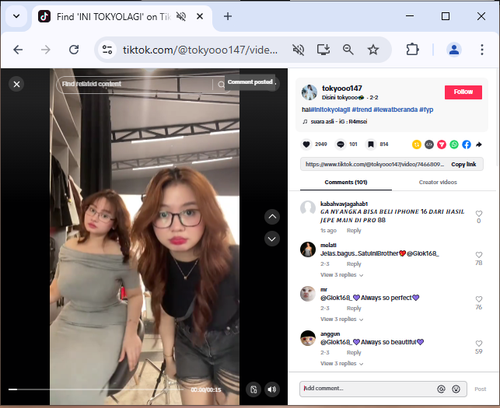
Task: Like the 'Always so perfect' comment
Action: 479,299
